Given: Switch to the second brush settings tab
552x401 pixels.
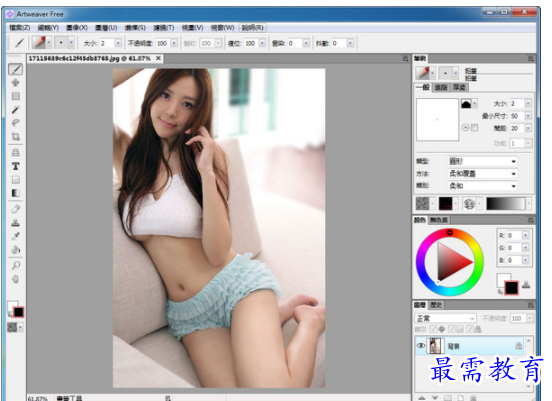Looking at the screenshot, I should pos(440,87).
